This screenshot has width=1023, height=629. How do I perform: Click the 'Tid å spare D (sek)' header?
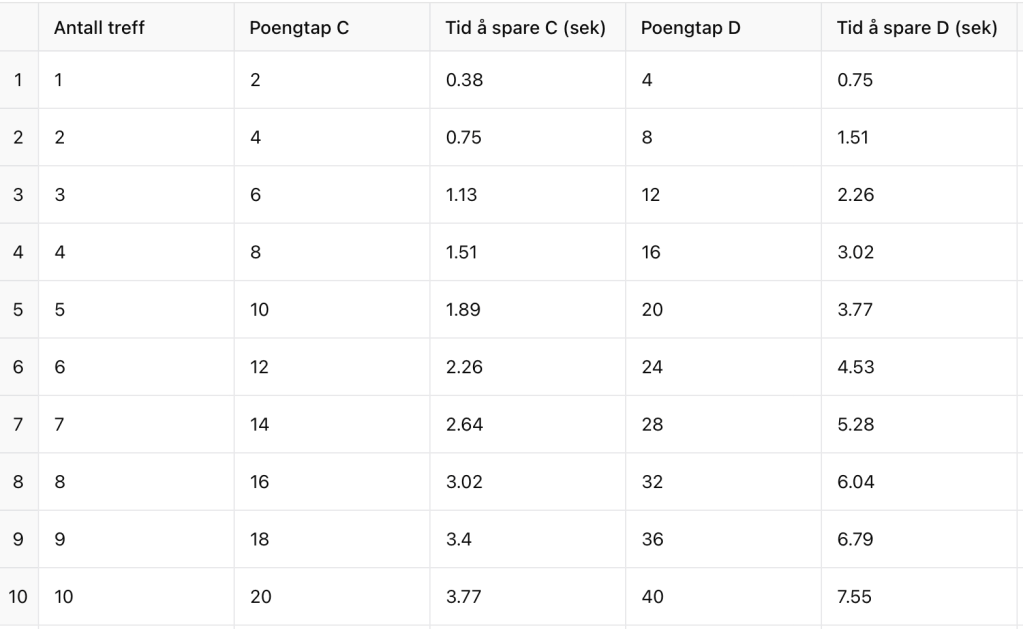(916, 28)
